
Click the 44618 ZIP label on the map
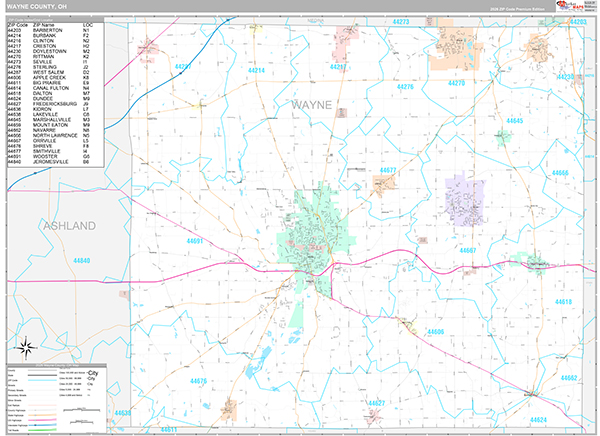point(563,302)
